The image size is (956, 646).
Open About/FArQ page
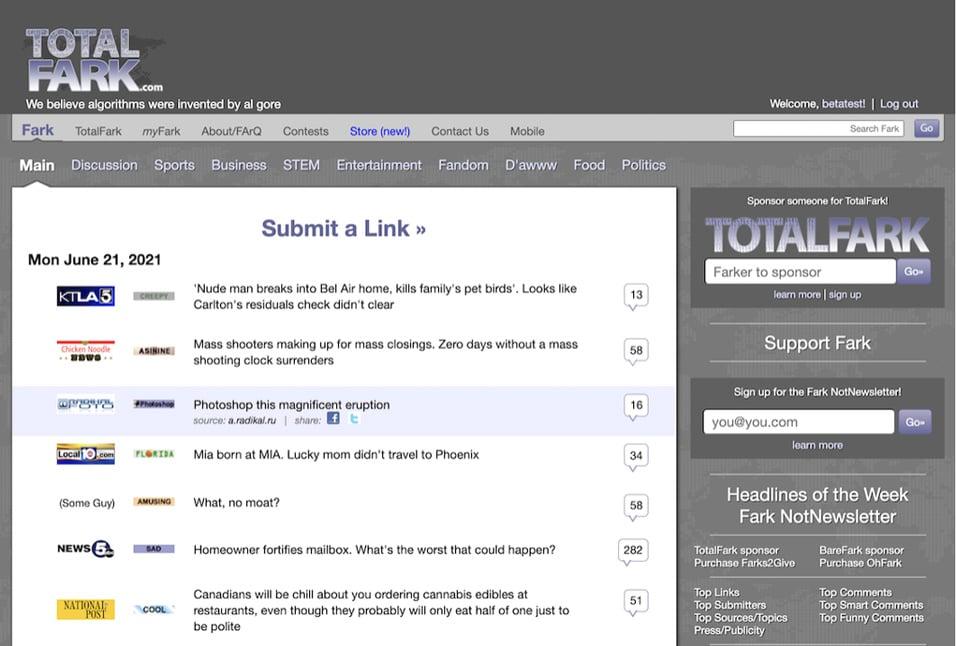click(x=232, y=131)
